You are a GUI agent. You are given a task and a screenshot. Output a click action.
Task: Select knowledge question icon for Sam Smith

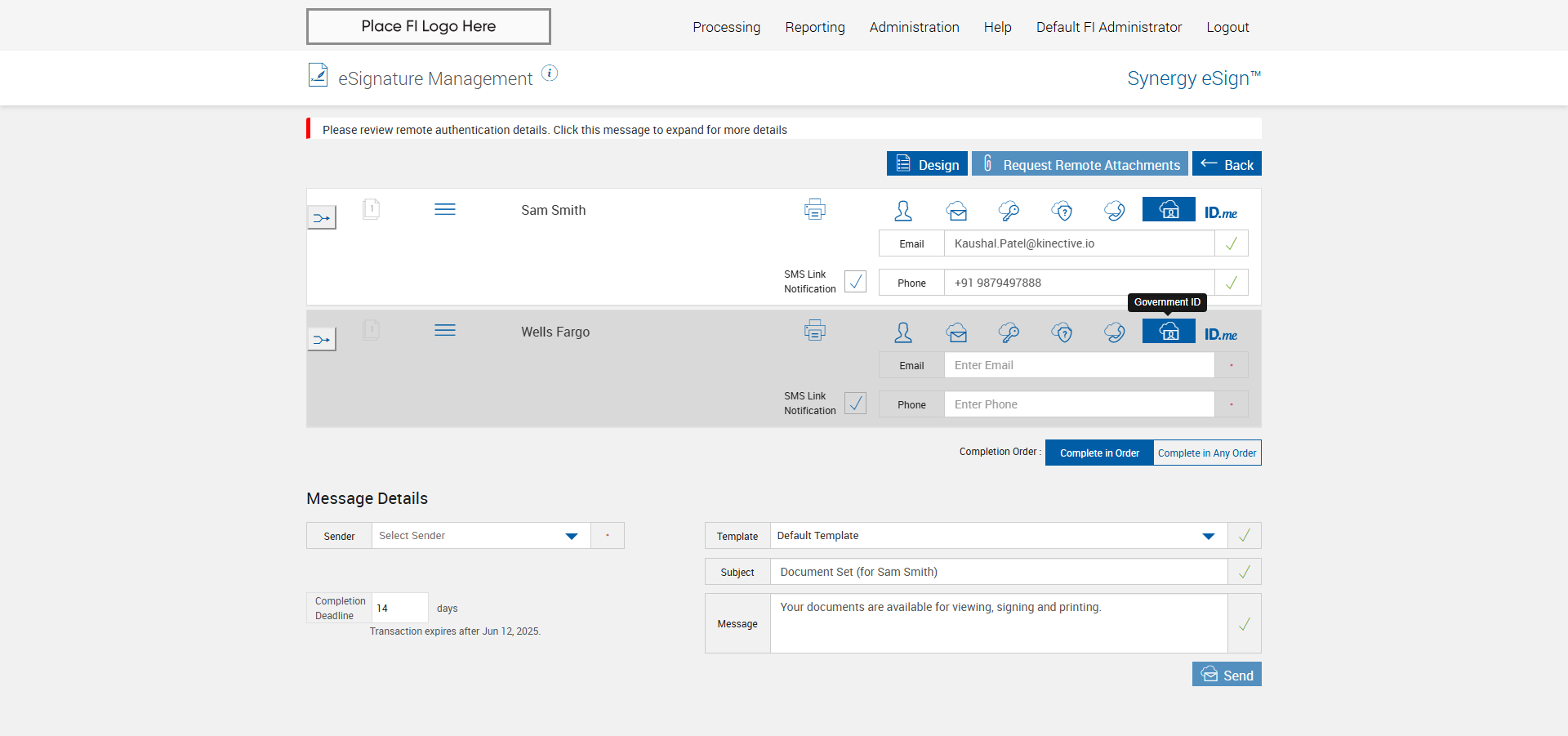(x=1062, y=212)
